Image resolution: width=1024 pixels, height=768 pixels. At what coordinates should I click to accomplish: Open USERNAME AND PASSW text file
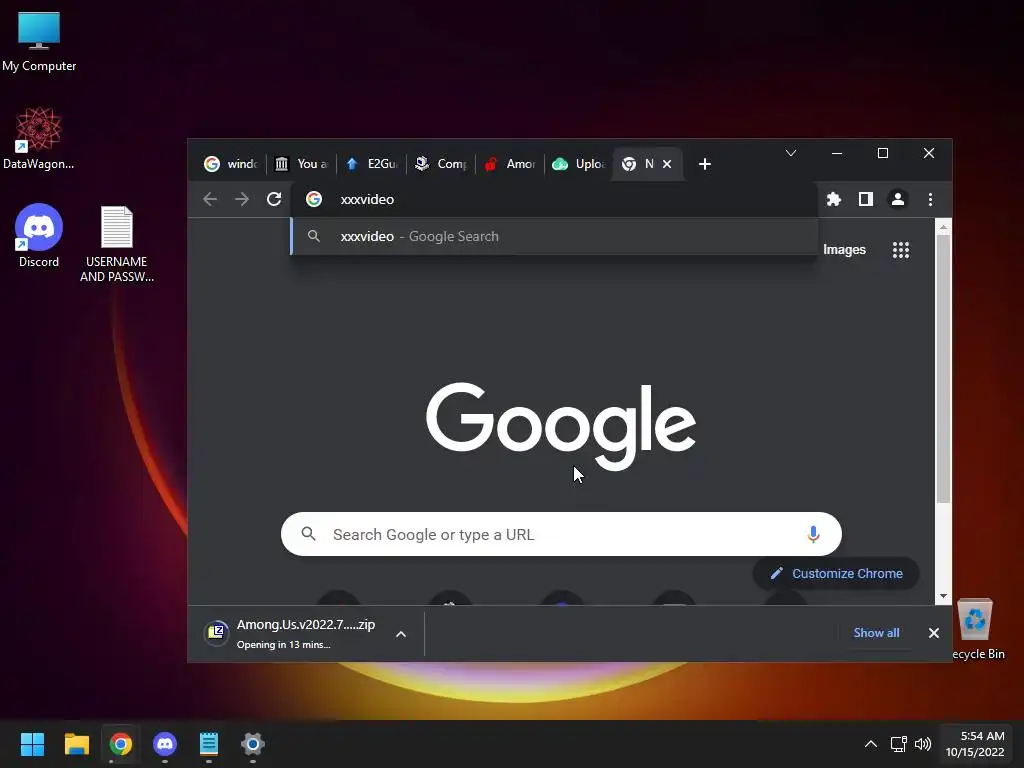click(117, 244)
